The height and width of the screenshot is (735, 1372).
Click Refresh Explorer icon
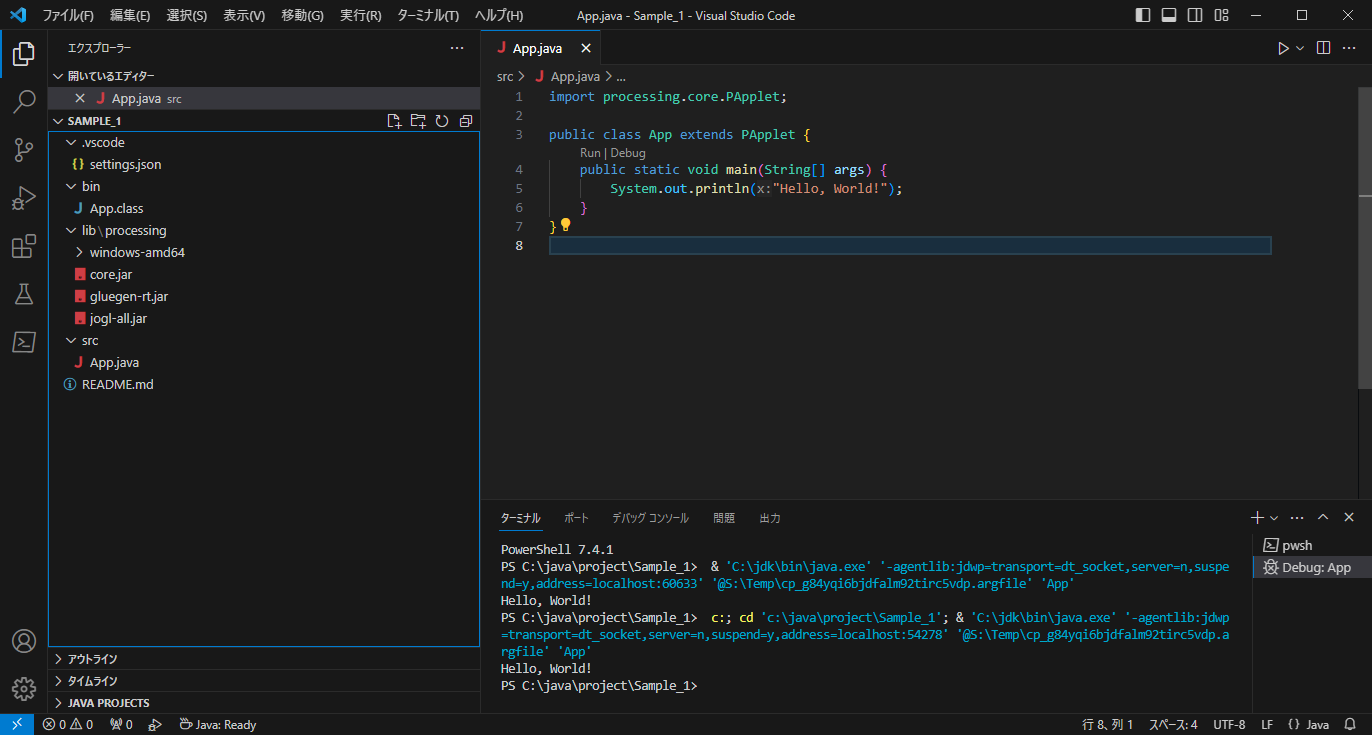tap(442, 121)
